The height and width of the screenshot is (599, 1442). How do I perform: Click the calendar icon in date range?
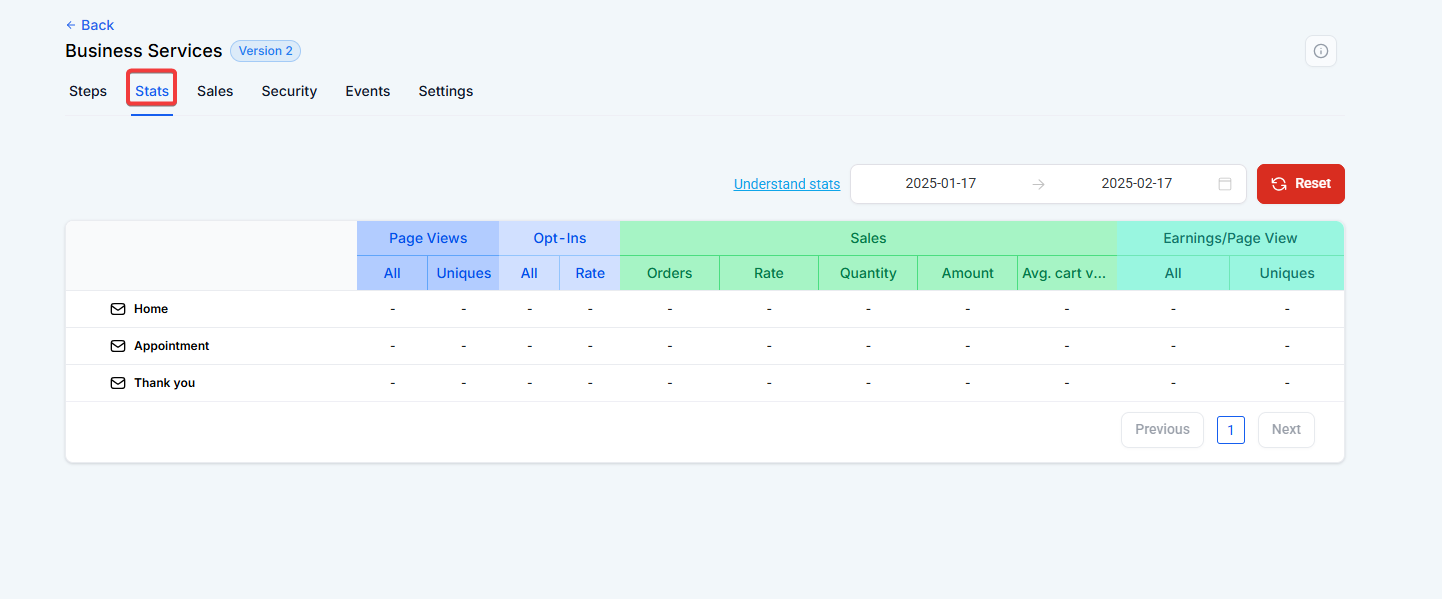(x=1224, y=184)
